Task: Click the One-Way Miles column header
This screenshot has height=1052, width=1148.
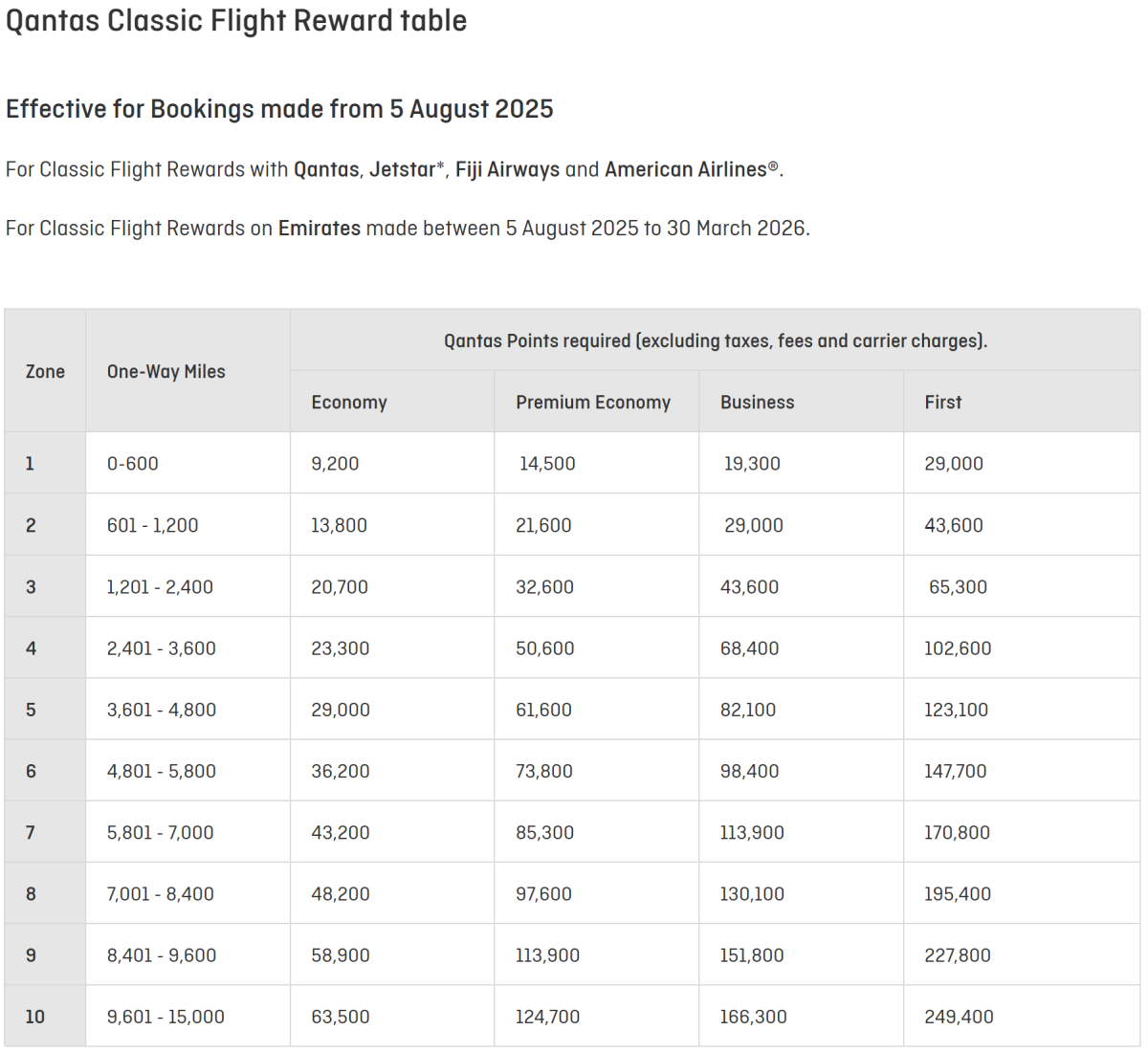Action: [x=166, y=371]
